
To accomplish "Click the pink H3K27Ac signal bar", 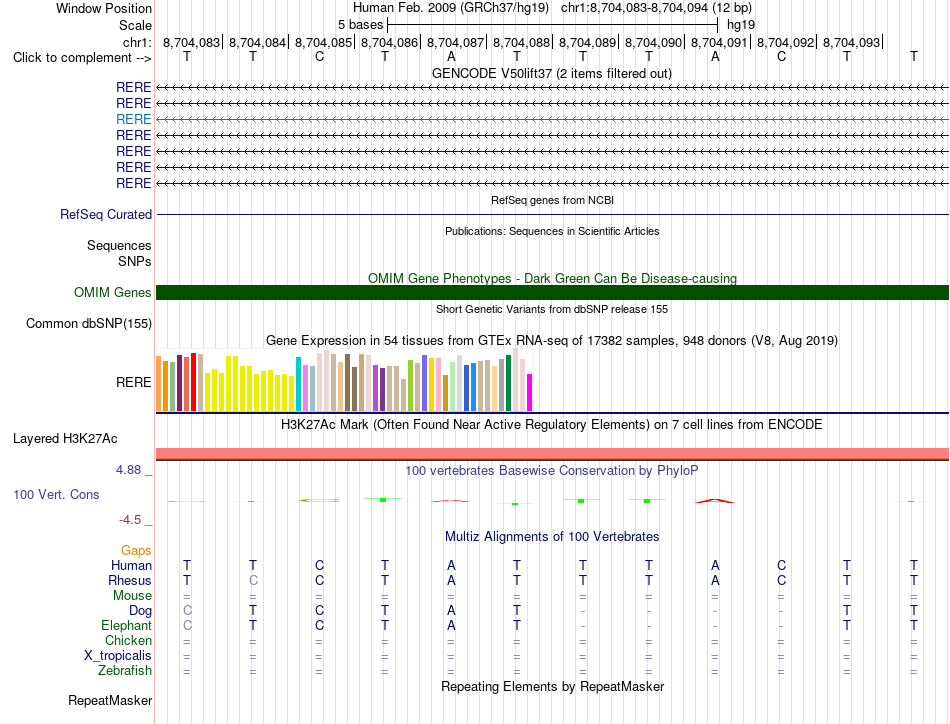I will coord(552,454).
